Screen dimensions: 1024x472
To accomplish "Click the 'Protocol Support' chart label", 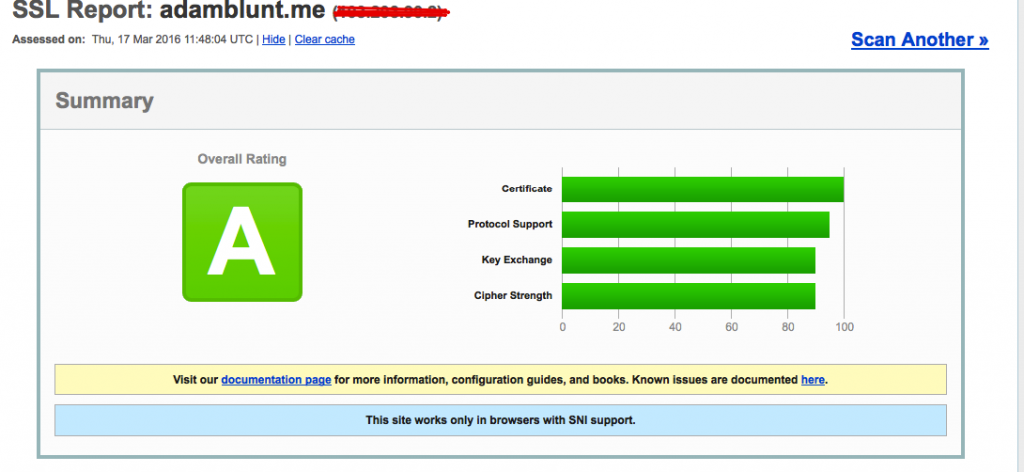I will pyautogui.click(x=510, y=224).
